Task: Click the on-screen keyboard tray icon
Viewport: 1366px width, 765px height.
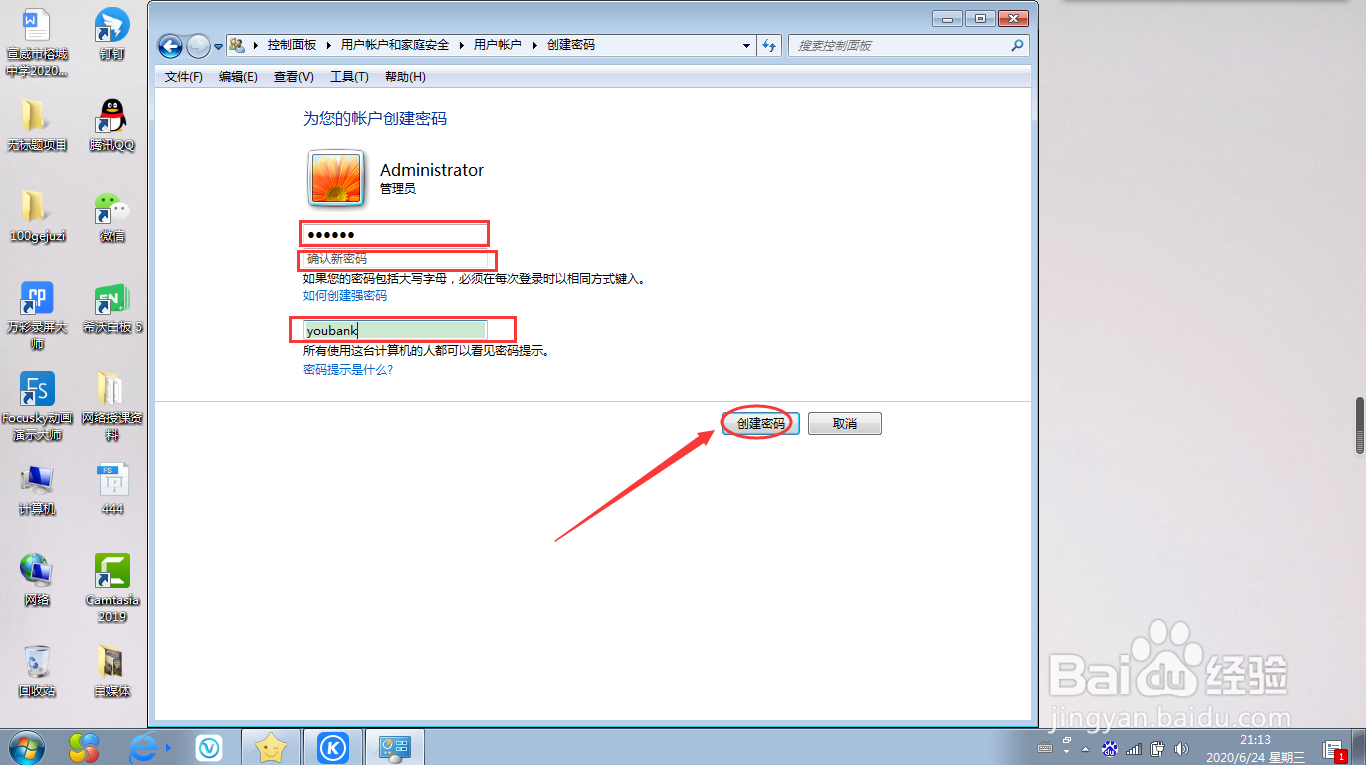Action: tap(1045, 748)
